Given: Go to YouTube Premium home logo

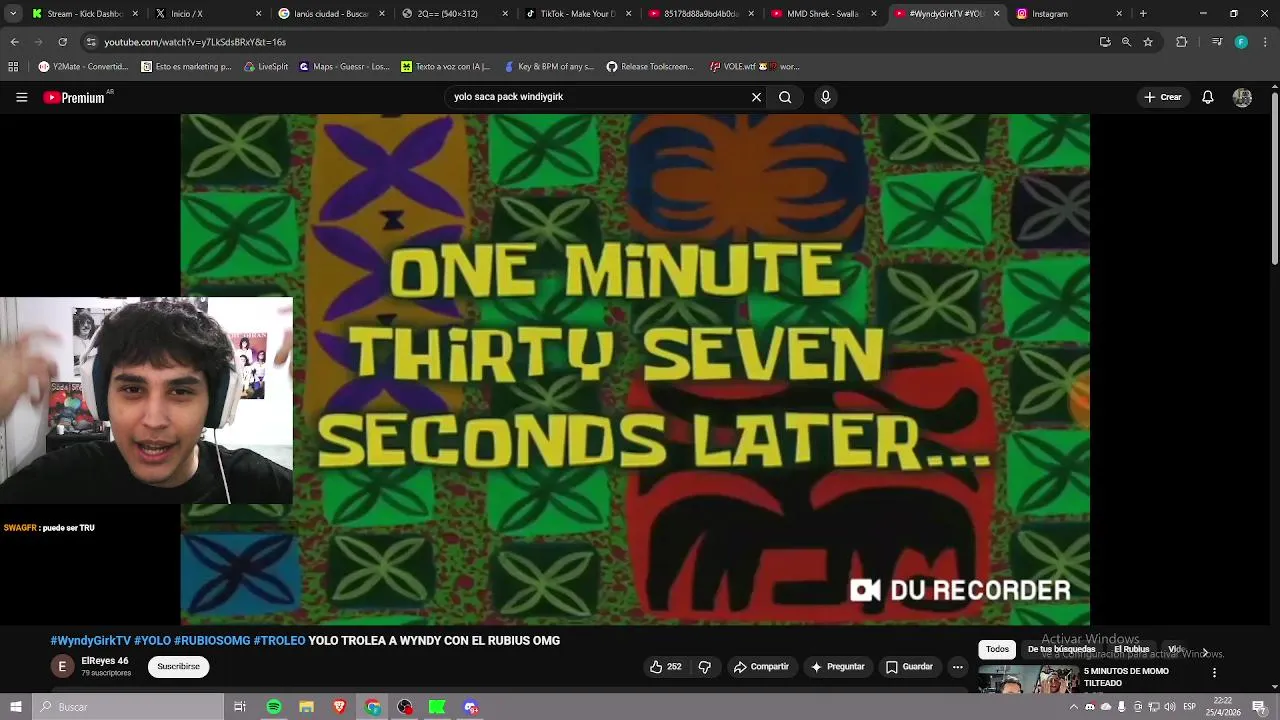Looking at the screenshot, I should tap(74, 97).
